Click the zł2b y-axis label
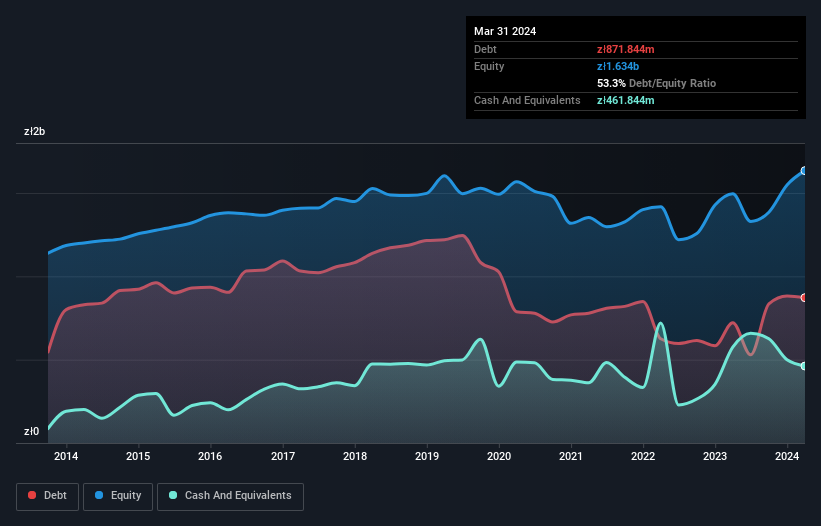The image size is (821, 526). point(35,131)
